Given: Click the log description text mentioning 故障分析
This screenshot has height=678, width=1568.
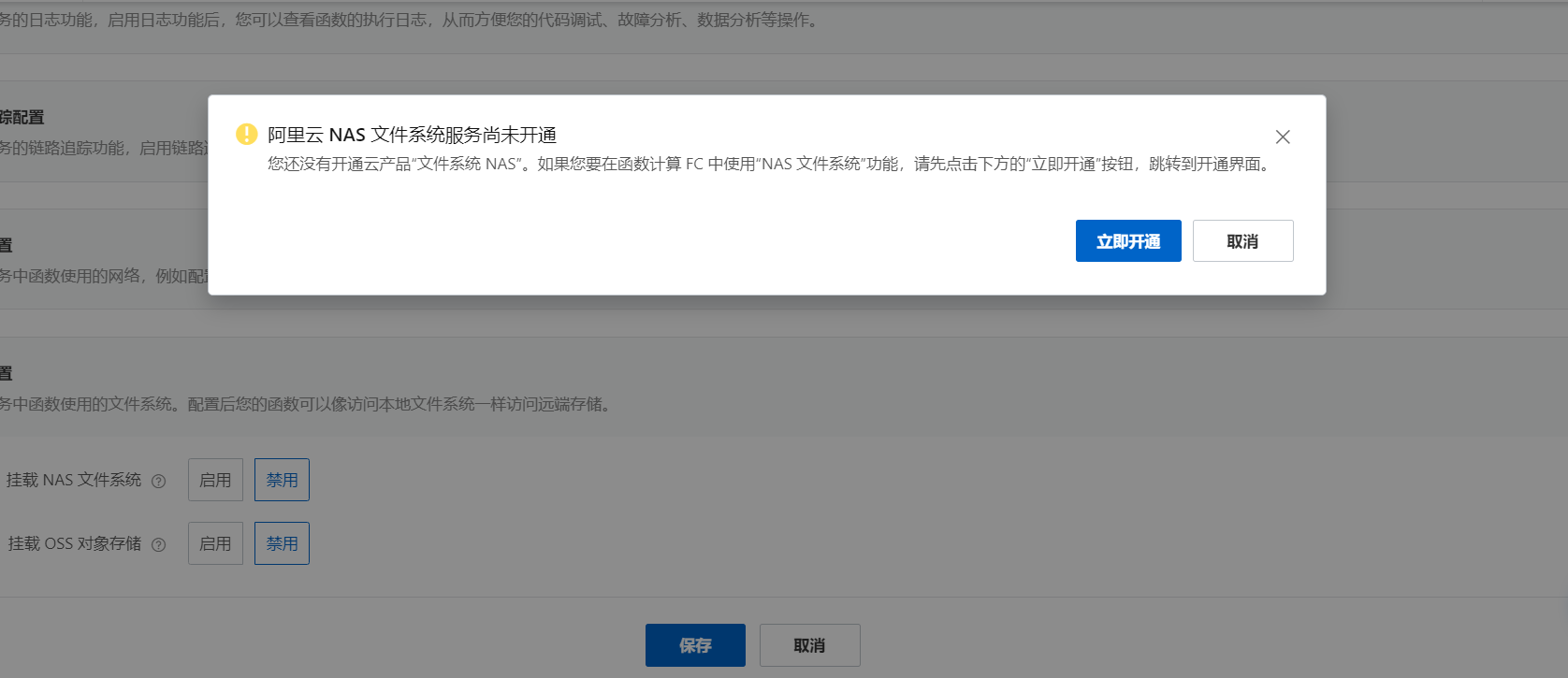Looking at the screenshot, I should (x=410, y=20).
